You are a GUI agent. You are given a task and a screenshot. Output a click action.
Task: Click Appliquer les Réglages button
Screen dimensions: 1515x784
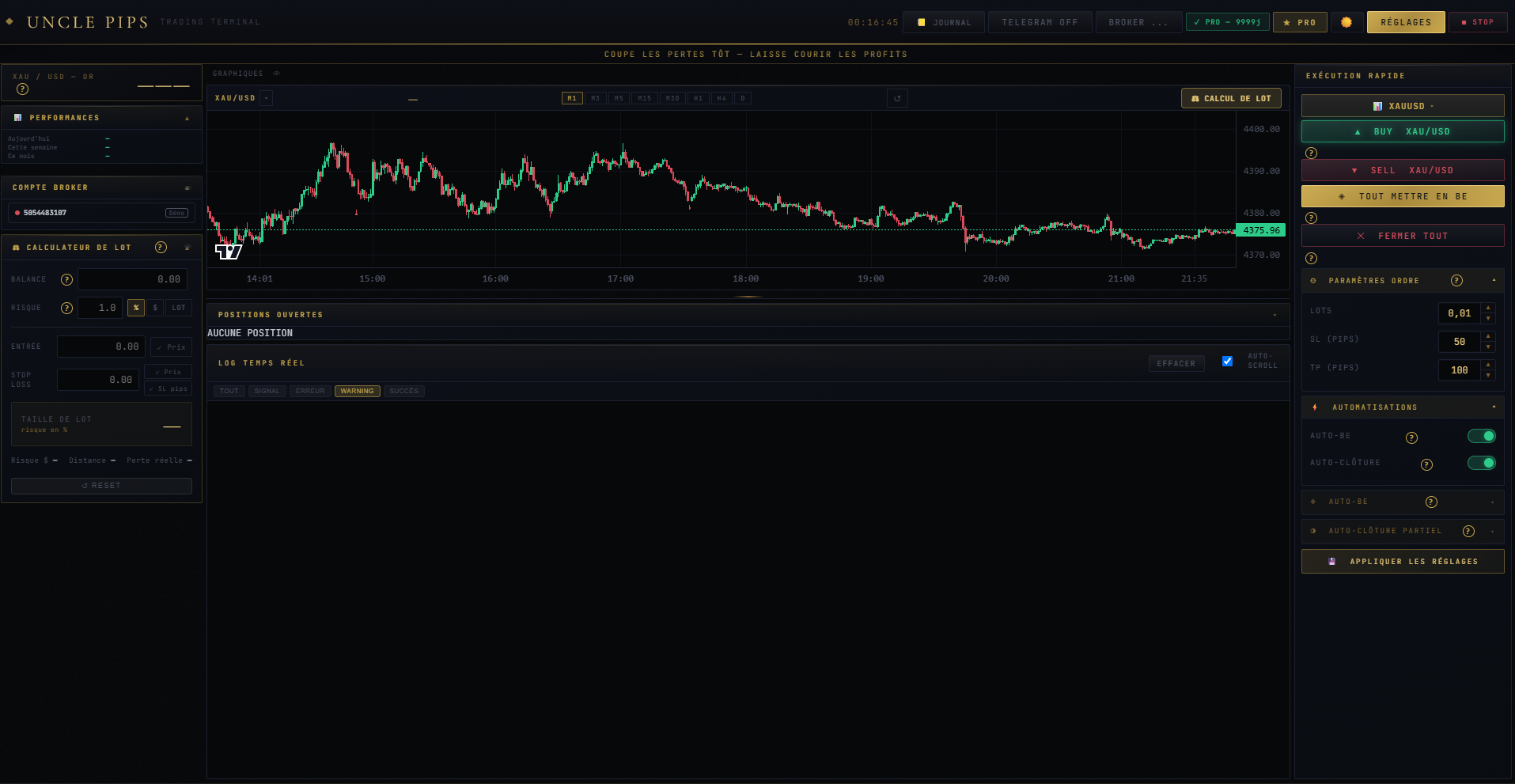point(1403,561)
